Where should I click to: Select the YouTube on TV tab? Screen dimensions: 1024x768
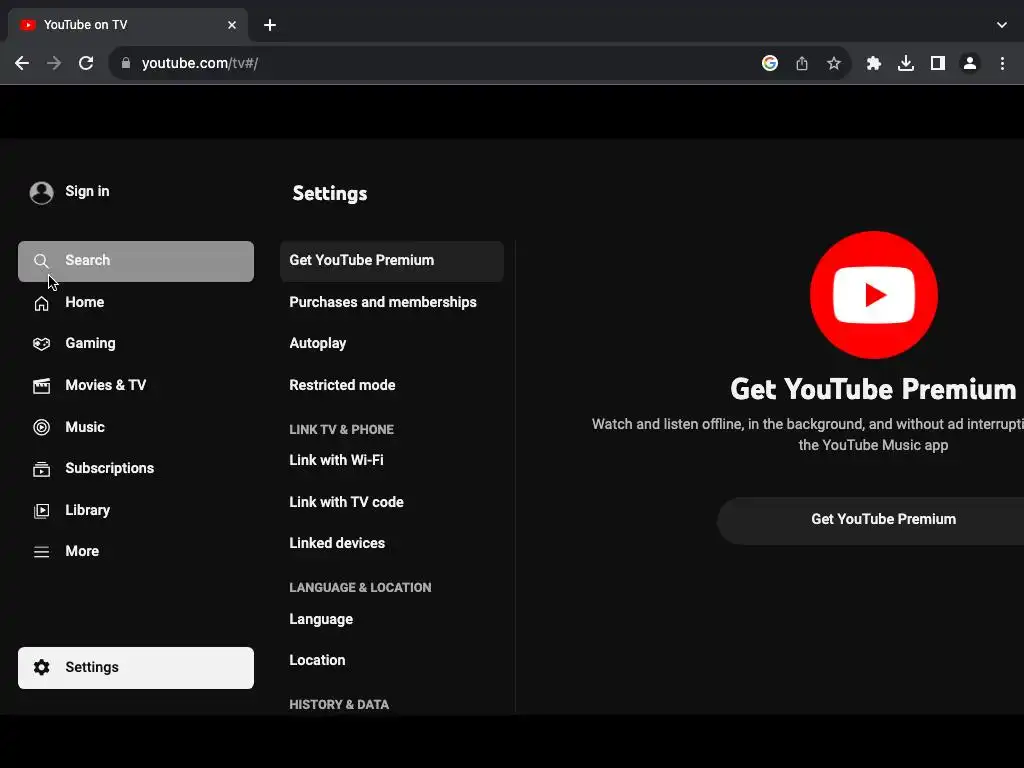click(x=128, y=25)
